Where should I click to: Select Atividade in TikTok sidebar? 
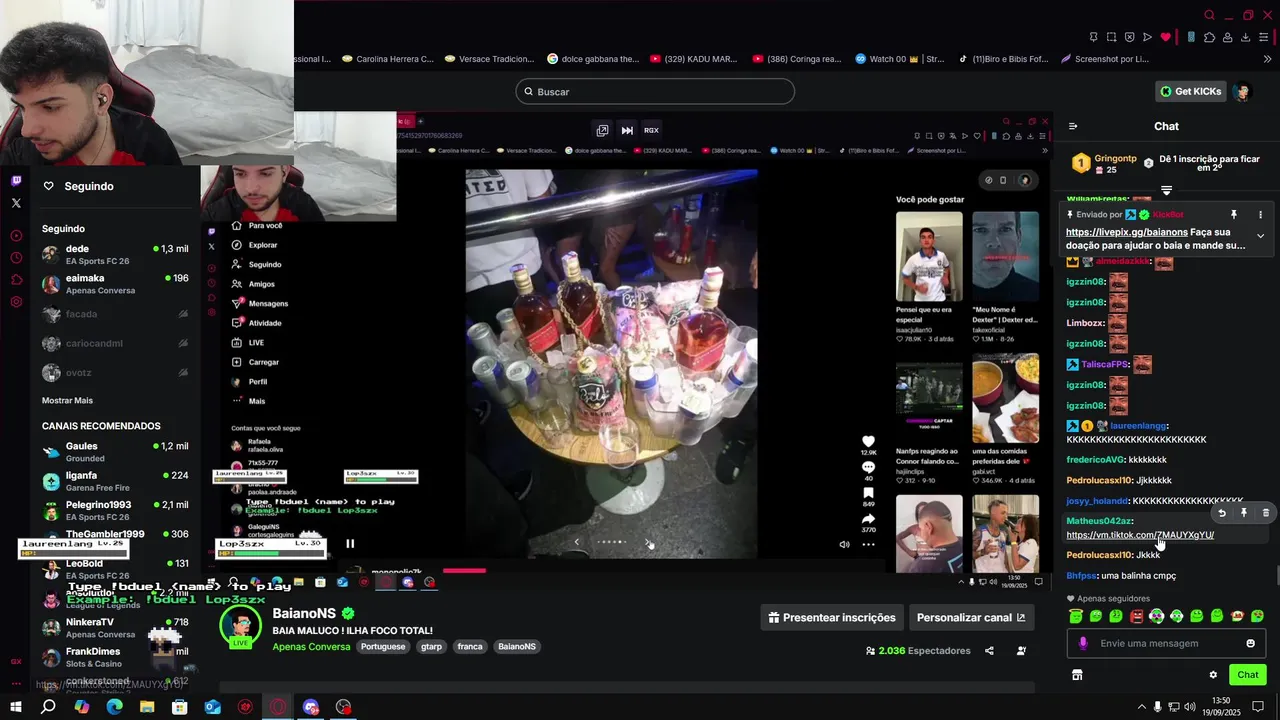coord(257,323)
